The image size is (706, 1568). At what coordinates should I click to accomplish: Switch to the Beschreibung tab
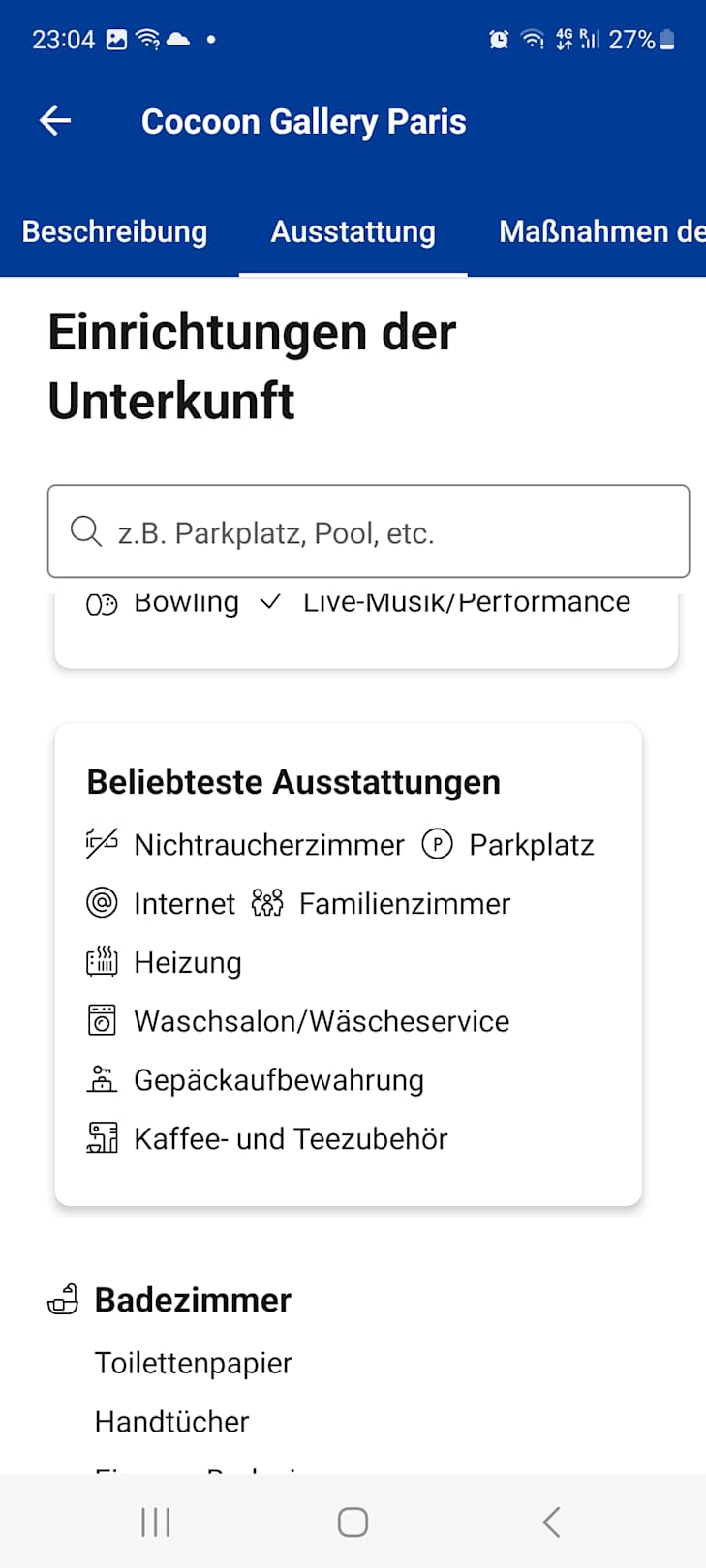pos(114,232)
